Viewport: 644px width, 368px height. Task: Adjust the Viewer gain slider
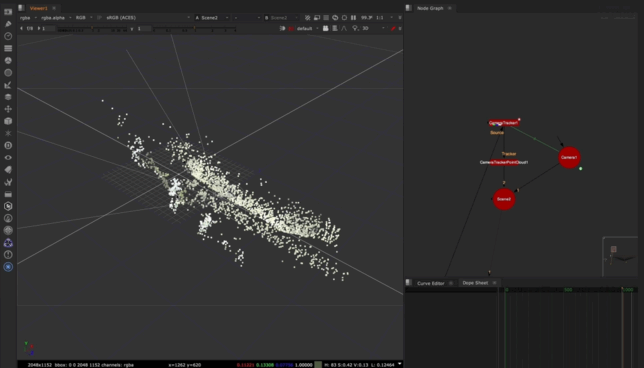[92, 29]
